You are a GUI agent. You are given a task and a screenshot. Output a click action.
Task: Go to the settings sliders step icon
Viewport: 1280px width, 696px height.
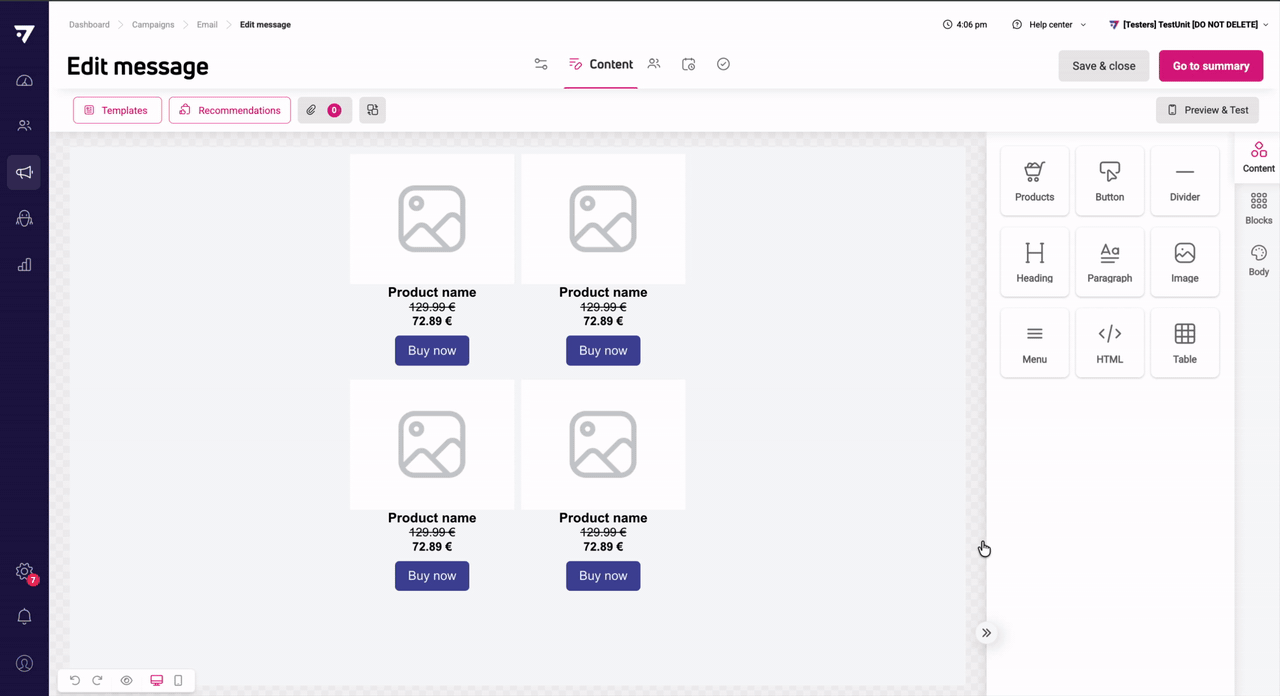[x=541, y=64]
